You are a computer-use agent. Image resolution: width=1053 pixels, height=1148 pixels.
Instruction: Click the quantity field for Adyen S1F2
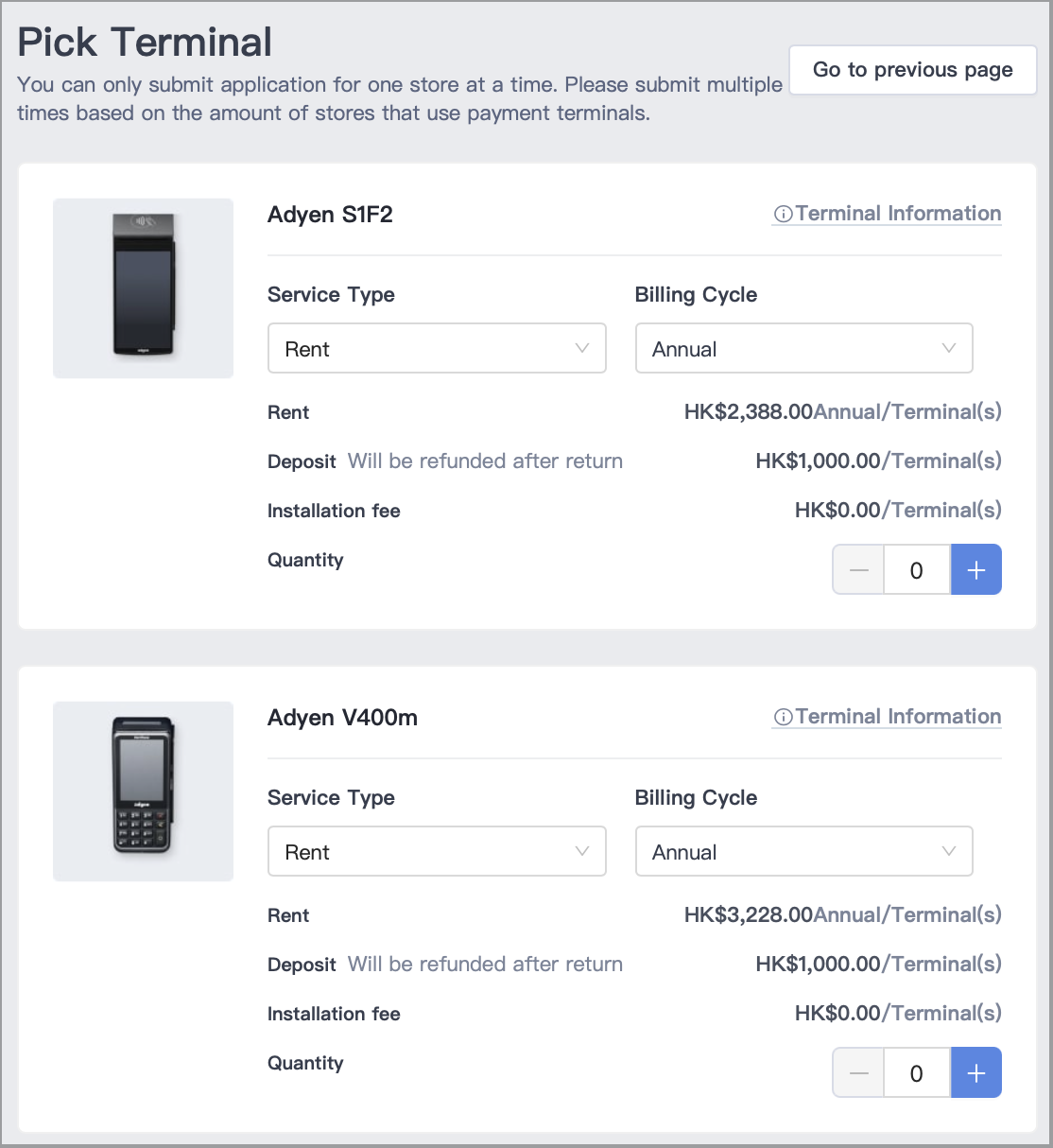tap(916, 569)
